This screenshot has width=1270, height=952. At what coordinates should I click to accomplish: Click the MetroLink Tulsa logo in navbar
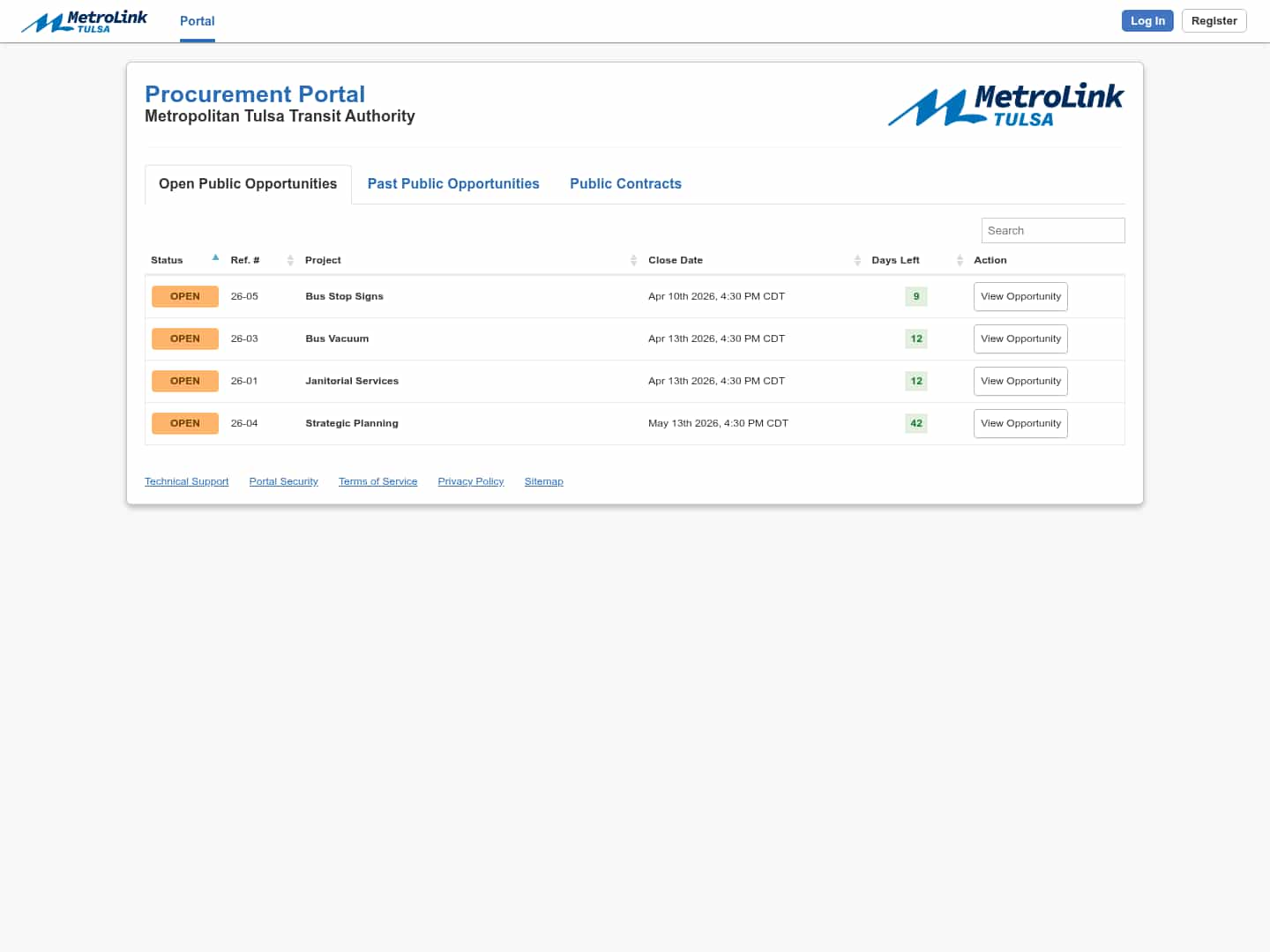click(x=85, y=21)
